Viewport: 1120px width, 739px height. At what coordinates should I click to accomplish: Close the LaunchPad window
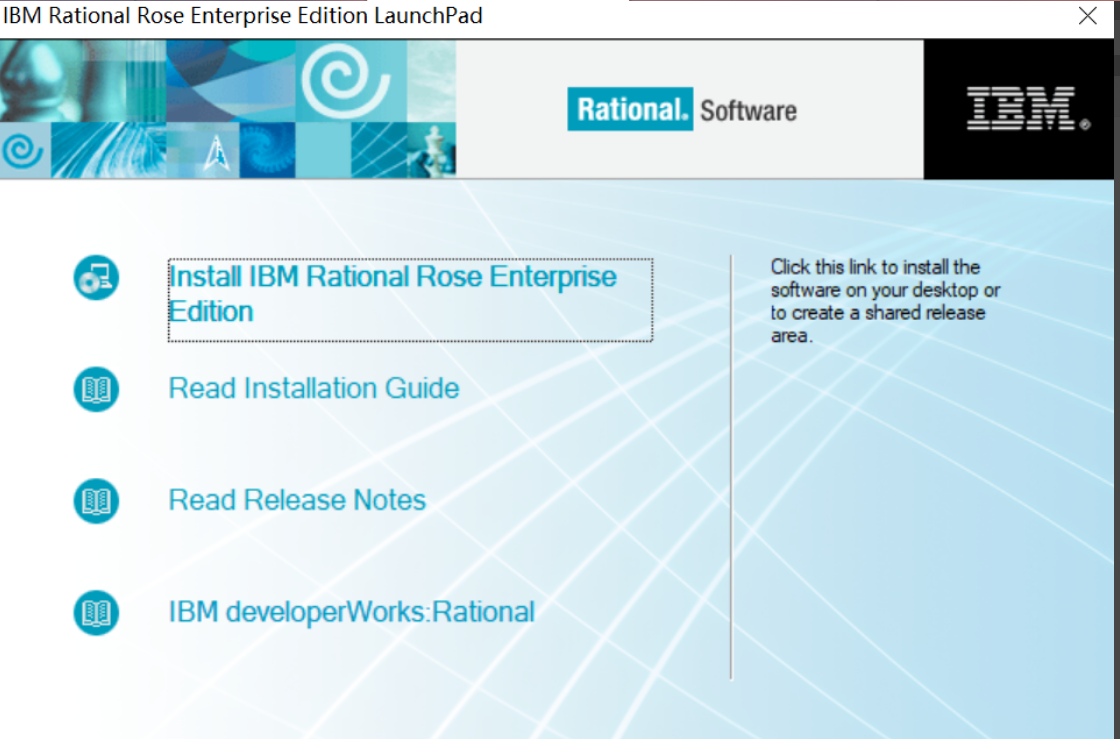point(1088,16)
